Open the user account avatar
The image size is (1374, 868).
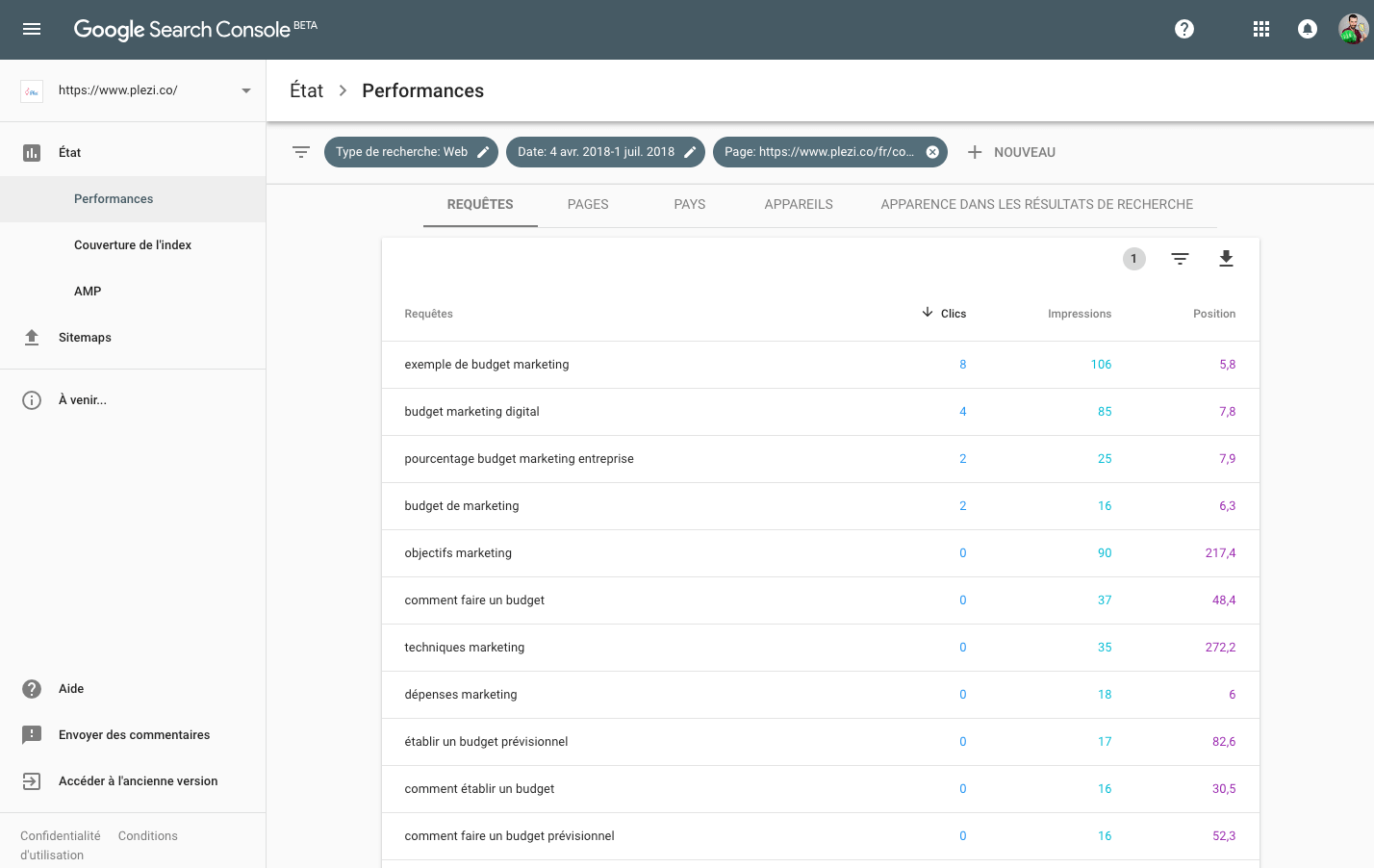click(1353, 29)
